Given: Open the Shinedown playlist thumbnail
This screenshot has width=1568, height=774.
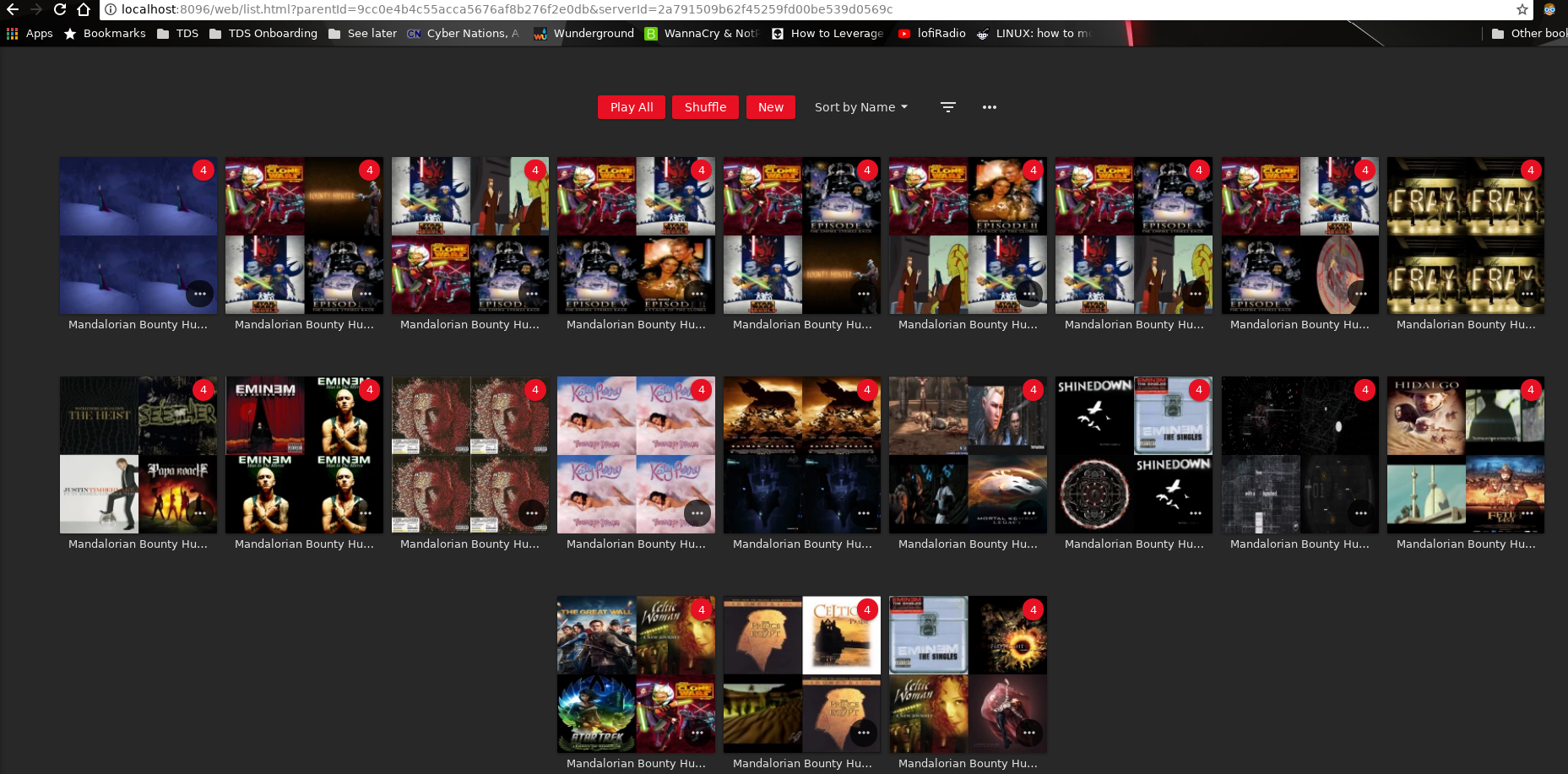Looking at the screenshot, I should [1133, 454].
